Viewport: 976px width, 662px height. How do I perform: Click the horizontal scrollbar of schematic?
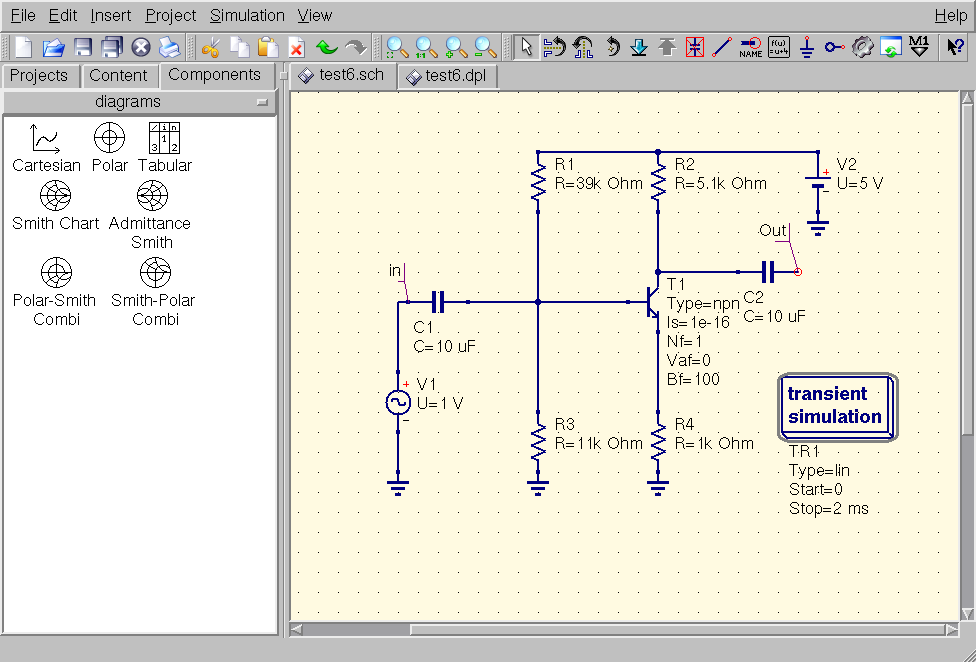point(624,630)
